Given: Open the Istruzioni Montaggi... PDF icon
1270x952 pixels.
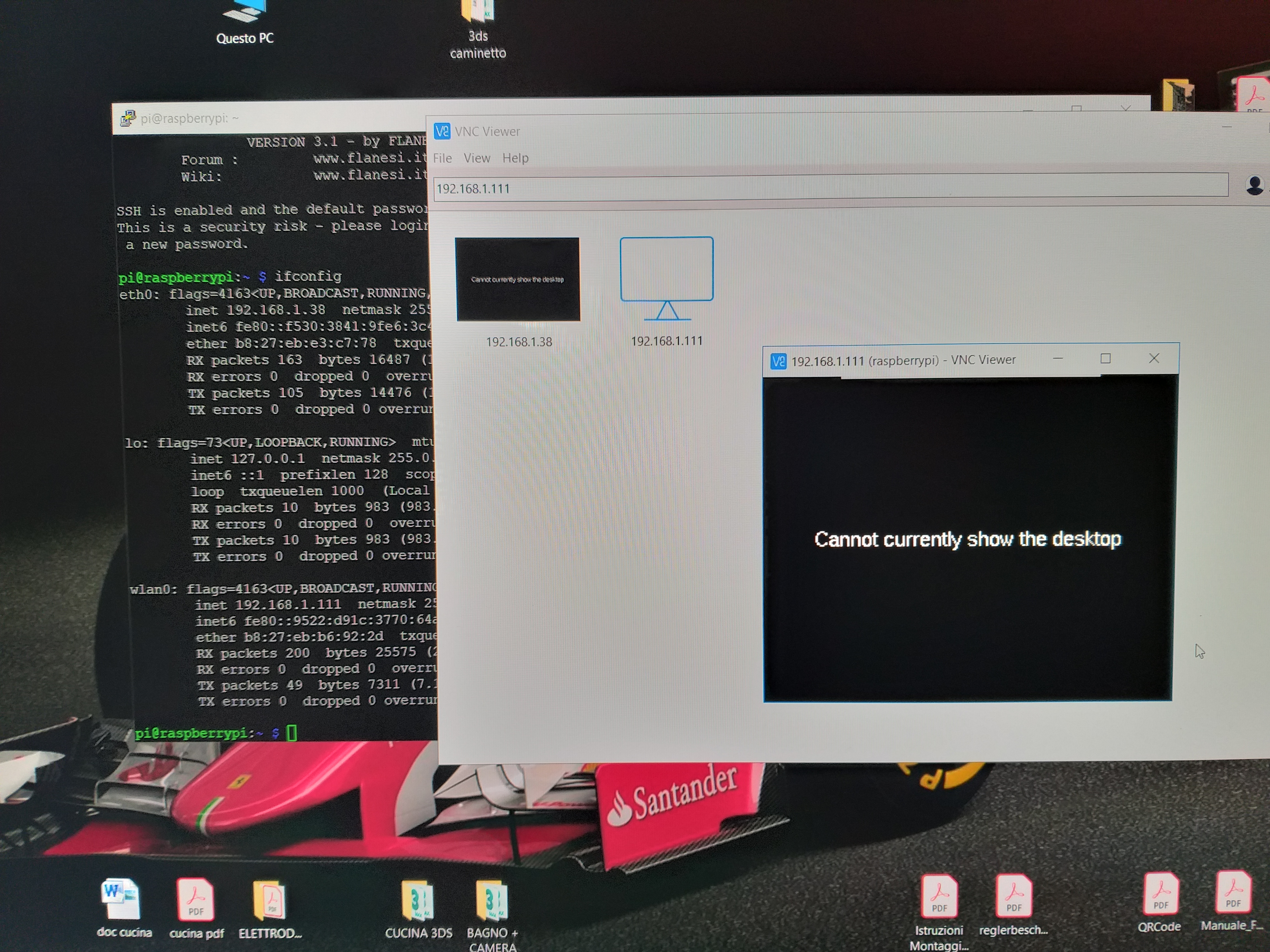Looking at the screenshot, I should (x=939, y=912).
